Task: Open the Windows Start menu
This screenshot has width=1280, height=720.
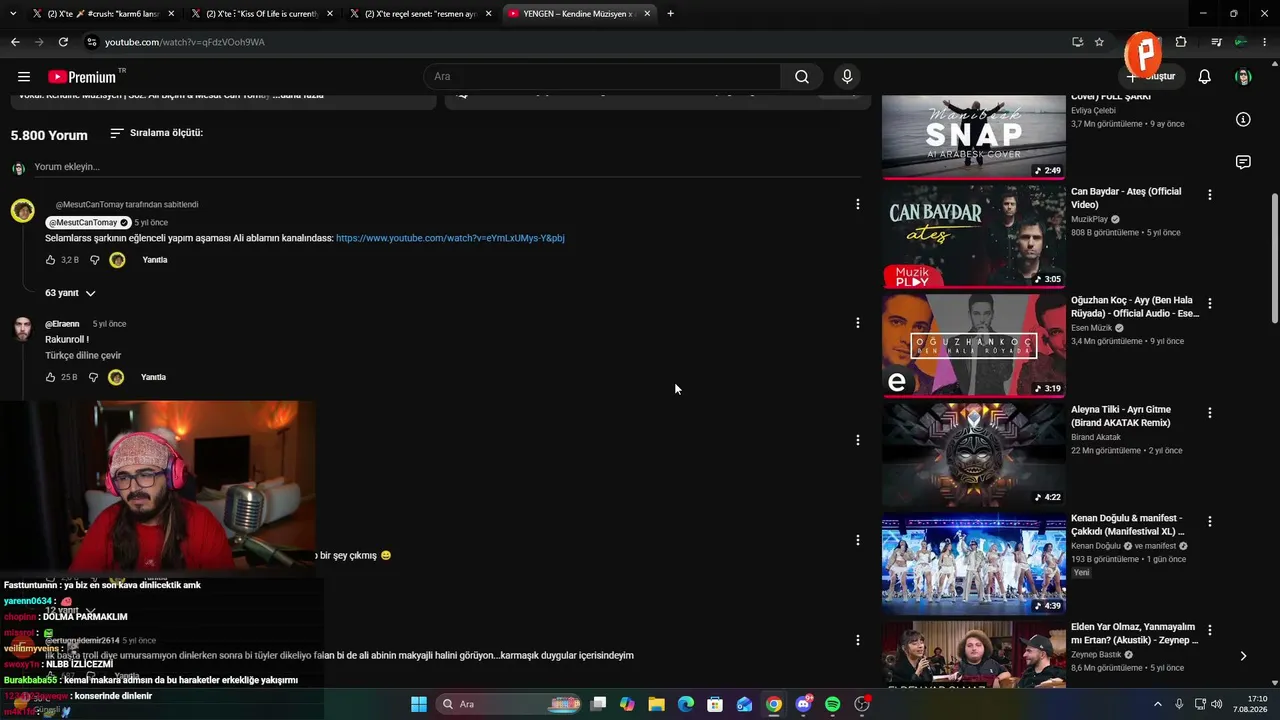Action: pos(419,704)
